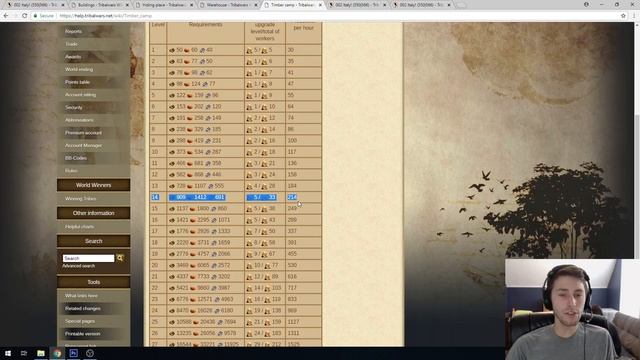This screenshot has width=640, height=360.
Task: Open the Trade sidebar link
Action: [71, 44]
